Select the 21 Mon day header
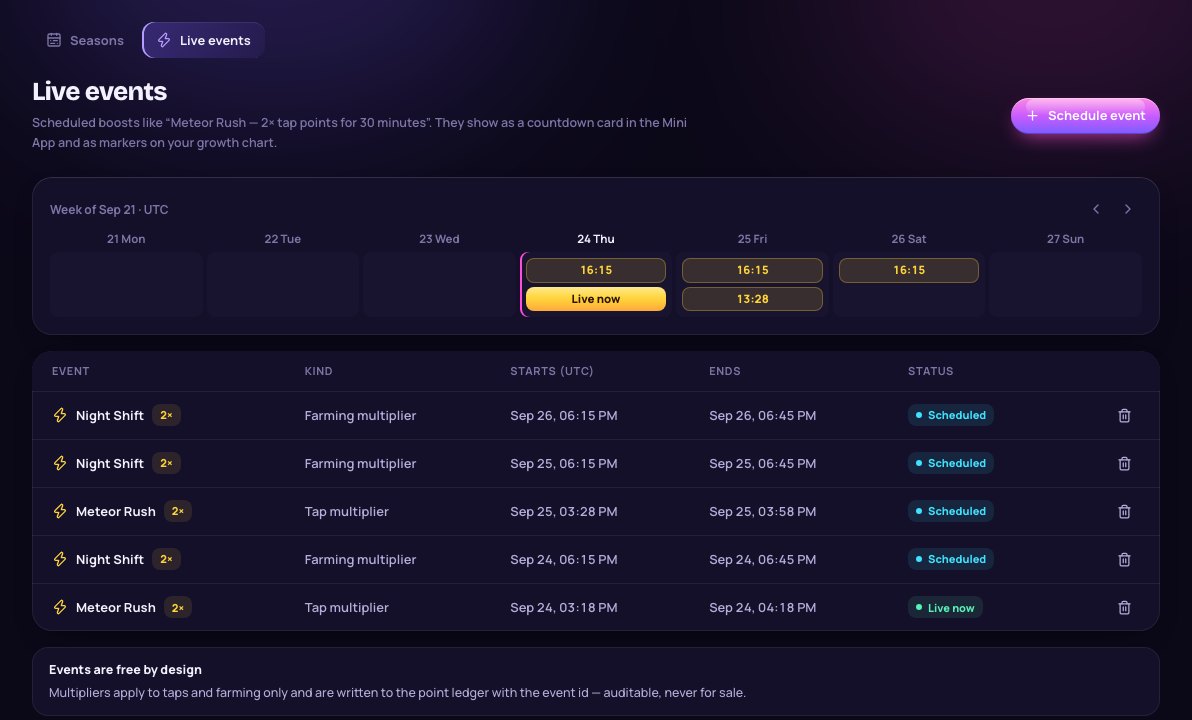This screenshot has width=1192, height=720. pos(126,239)
